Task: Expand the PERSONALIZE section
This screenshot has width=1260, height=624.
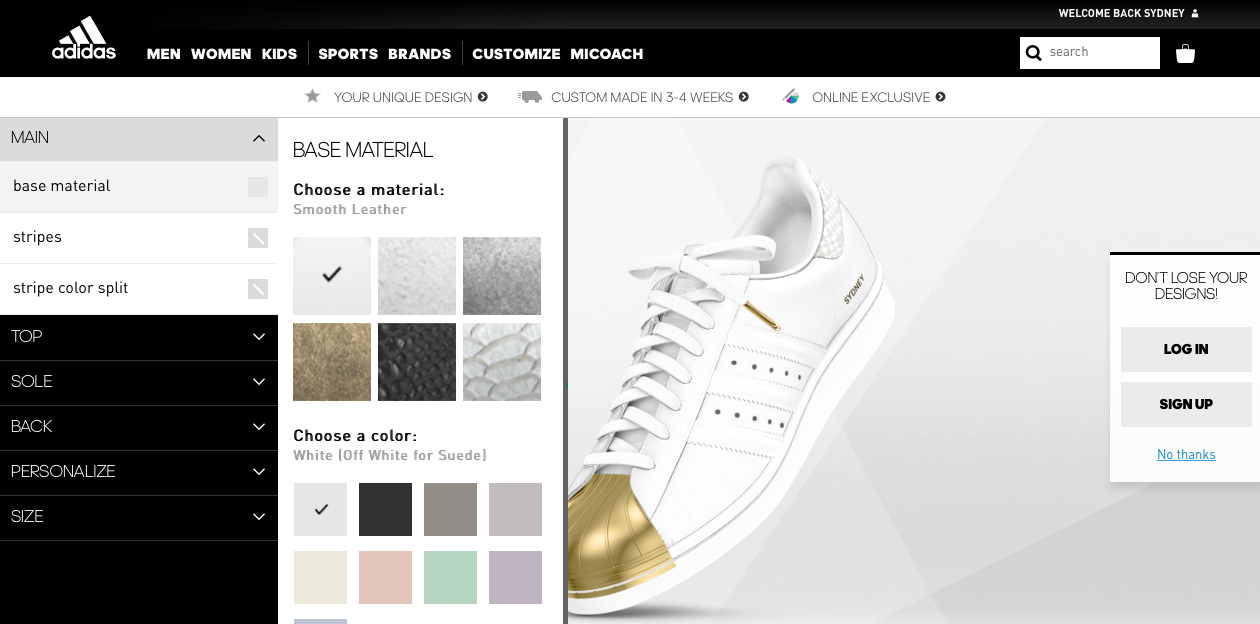Action: [x=259, y=472]
